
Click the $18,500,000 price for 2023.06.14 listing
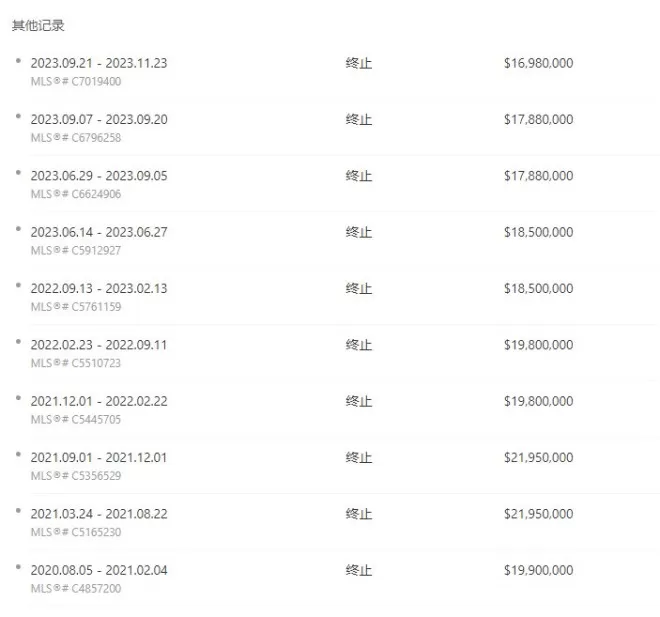pos(539,232)
